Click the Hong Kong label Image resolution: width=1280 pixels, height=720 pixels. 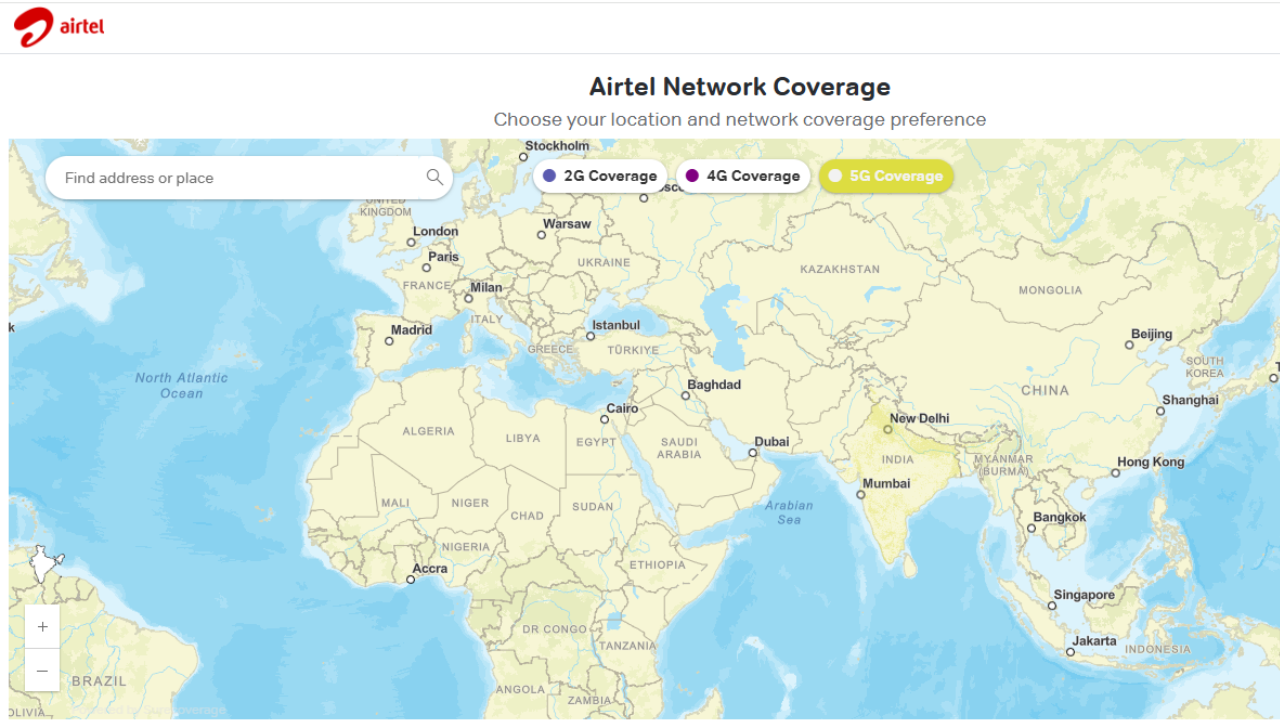[x=1151, y=462]
